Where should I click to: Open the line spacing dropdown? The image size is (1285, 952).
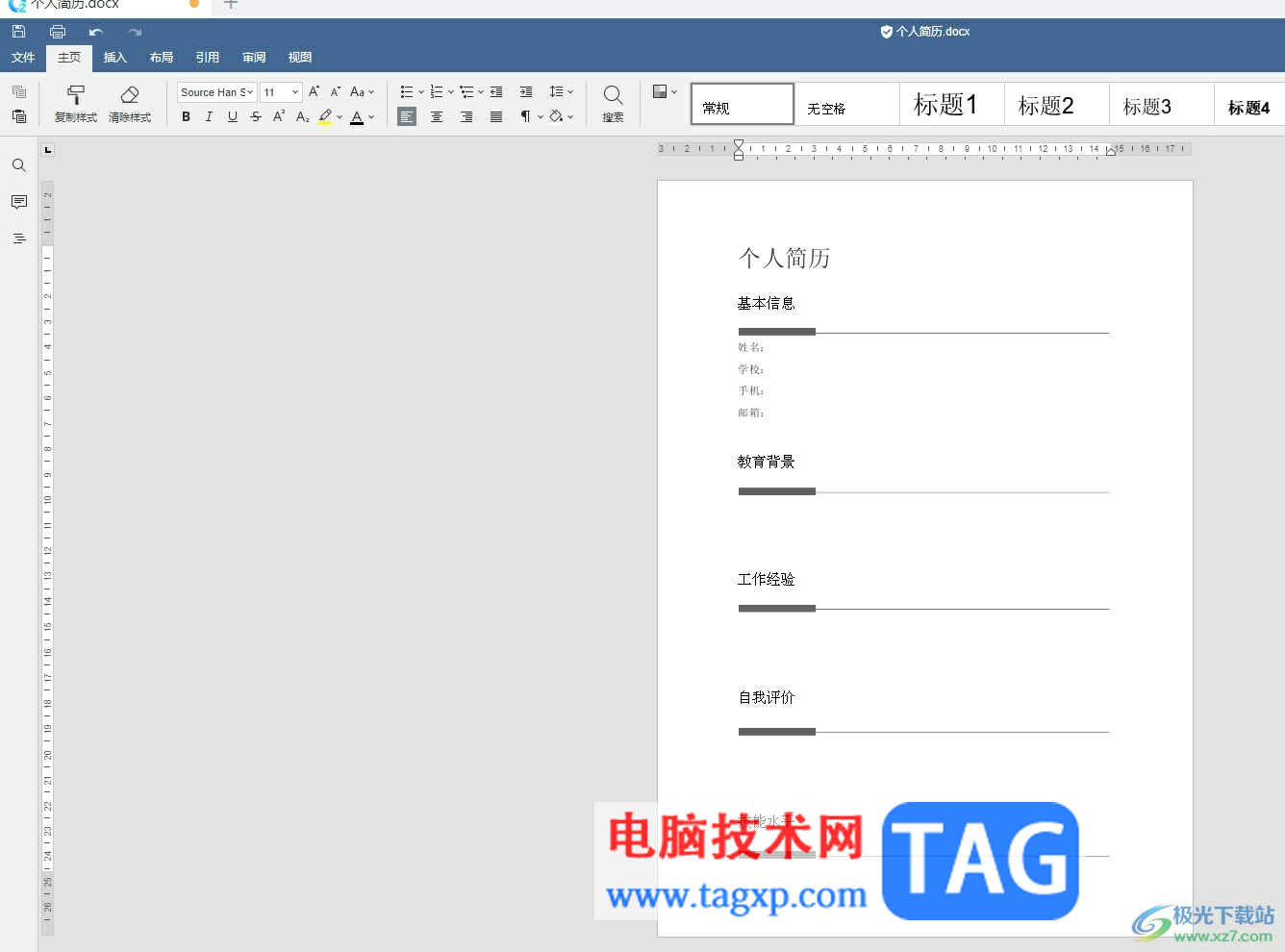point(562,92)
